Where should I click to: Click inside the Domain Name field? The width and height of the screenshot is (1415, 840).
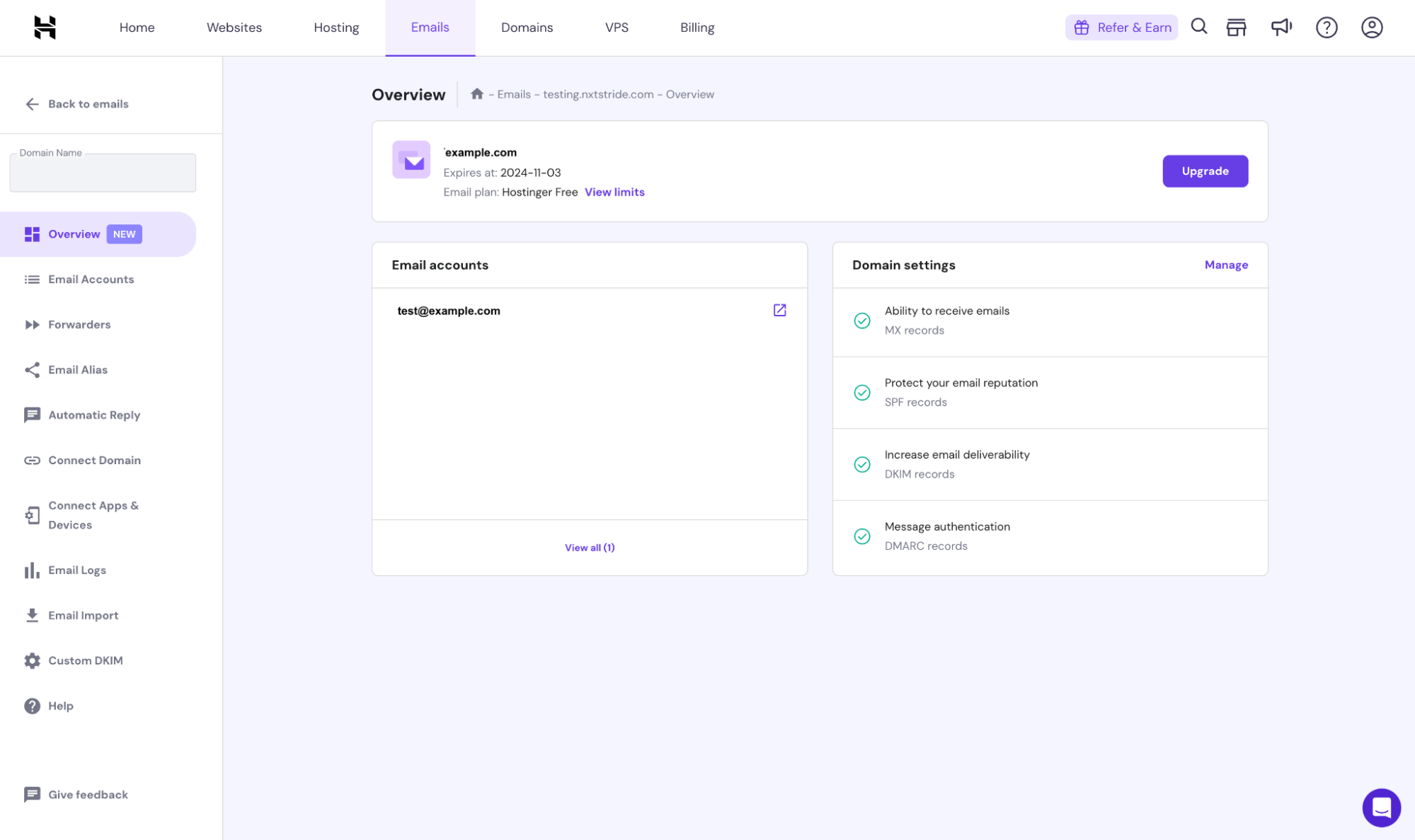pyautogui.click(x=102, y=172)
